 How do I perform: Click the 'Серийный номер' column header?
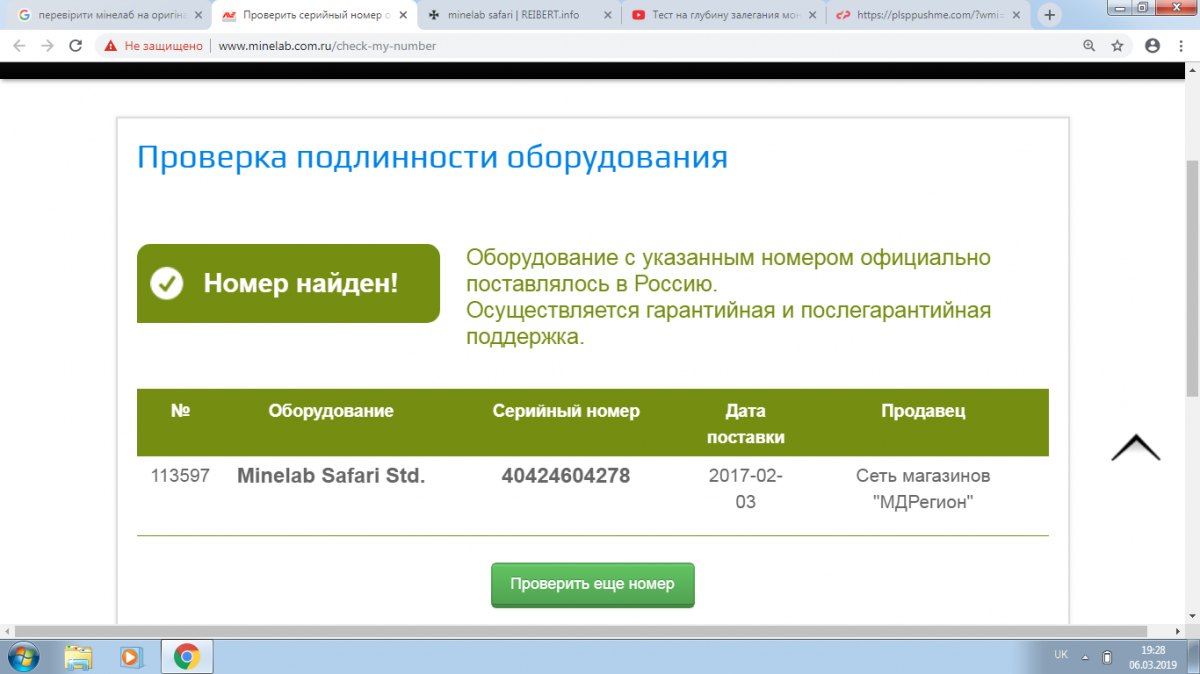(566, 411)
